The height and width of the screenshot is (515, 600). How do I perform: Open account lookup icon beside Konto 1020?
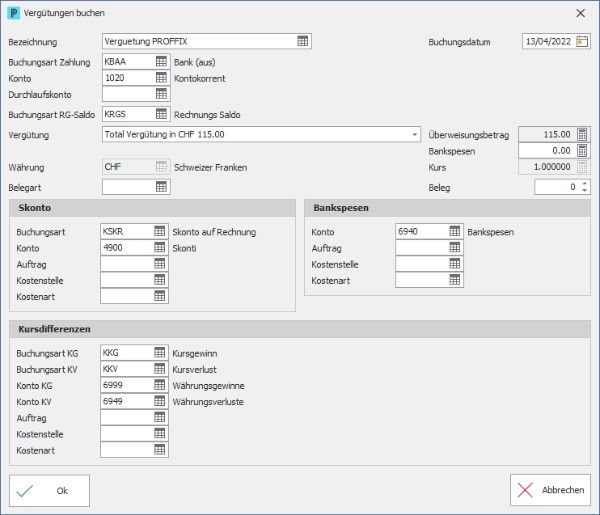161,78
